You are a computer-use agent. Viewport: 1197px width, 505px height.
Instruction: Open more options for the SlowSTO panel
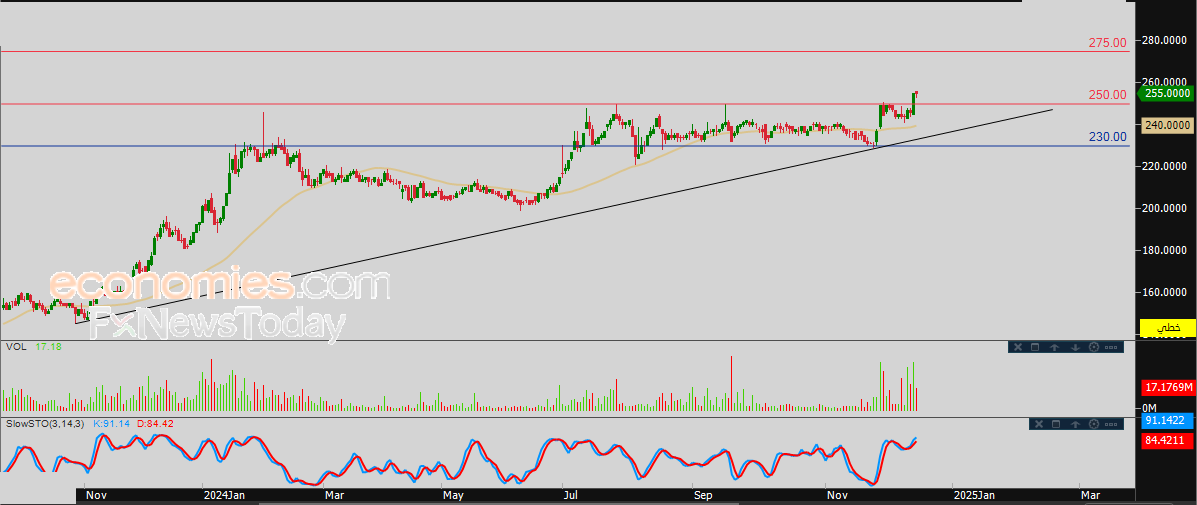click(1112, 423)
